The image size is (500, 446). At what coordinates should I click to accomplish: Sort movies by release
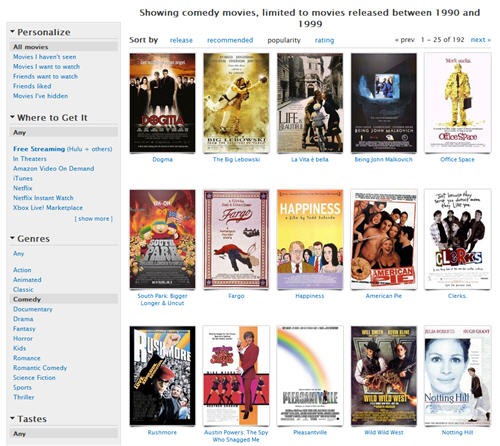coord(181,40)
